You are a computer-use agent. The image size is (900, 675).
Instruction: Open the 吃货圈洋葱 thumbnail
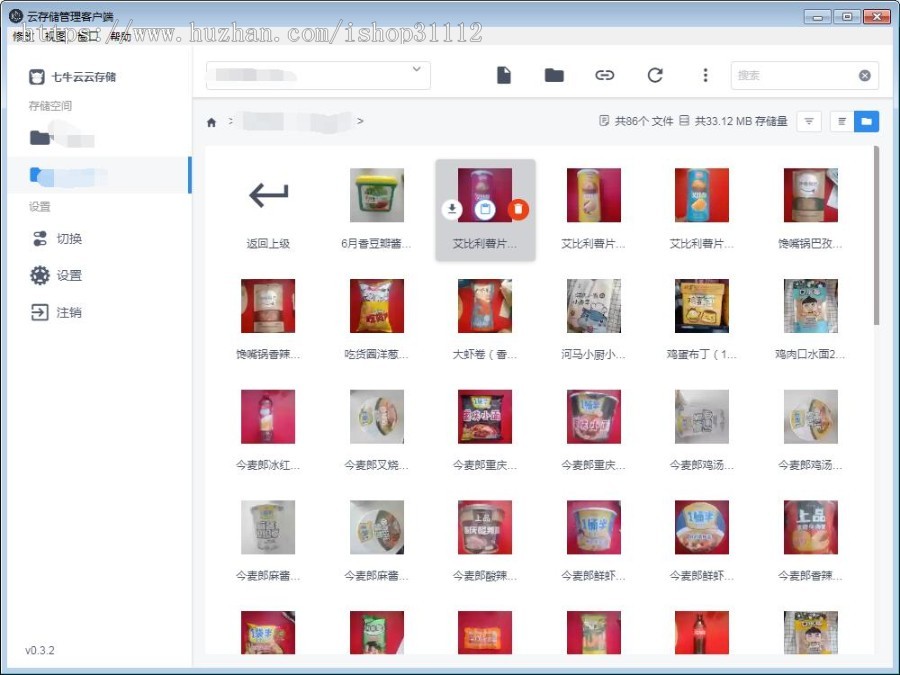point(377,306)
